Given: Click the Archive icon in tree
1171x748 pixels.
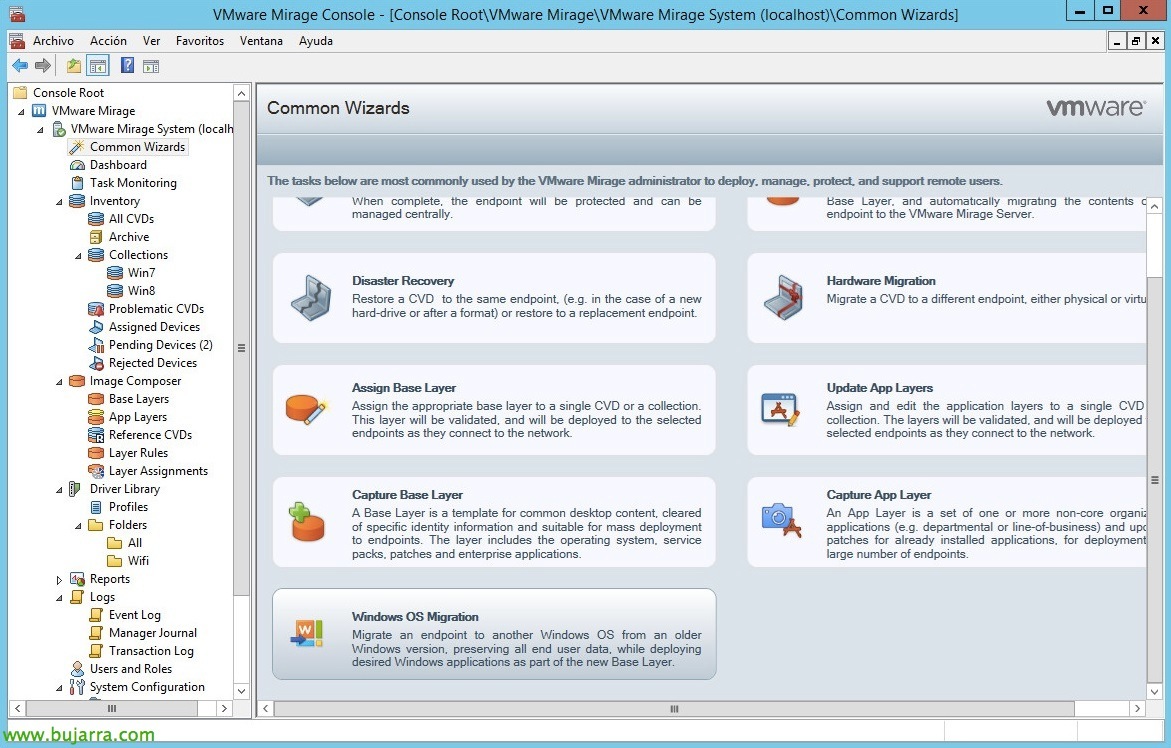Looking at the screenshot, I should pyautogui.click(x=96, y=237).
